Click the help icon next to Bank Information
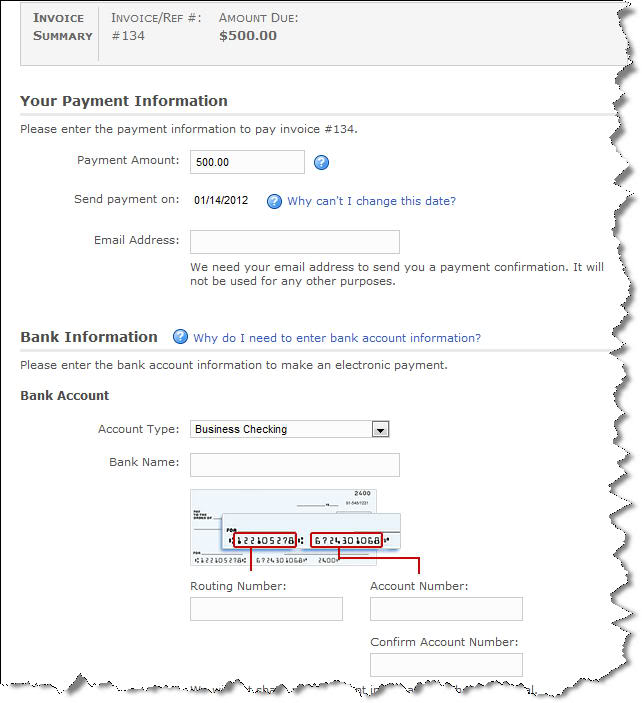Viewport: 642px width, 703px height. coord(180,337)
